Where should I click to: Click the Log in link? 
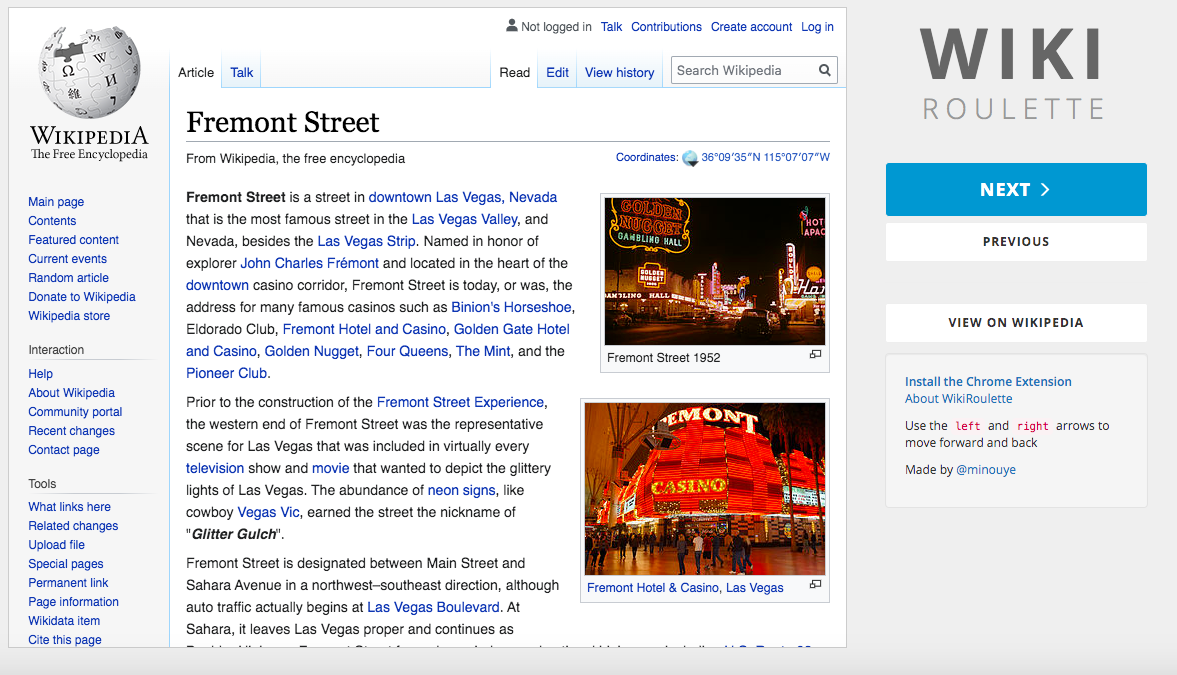(x=817, y=27)
